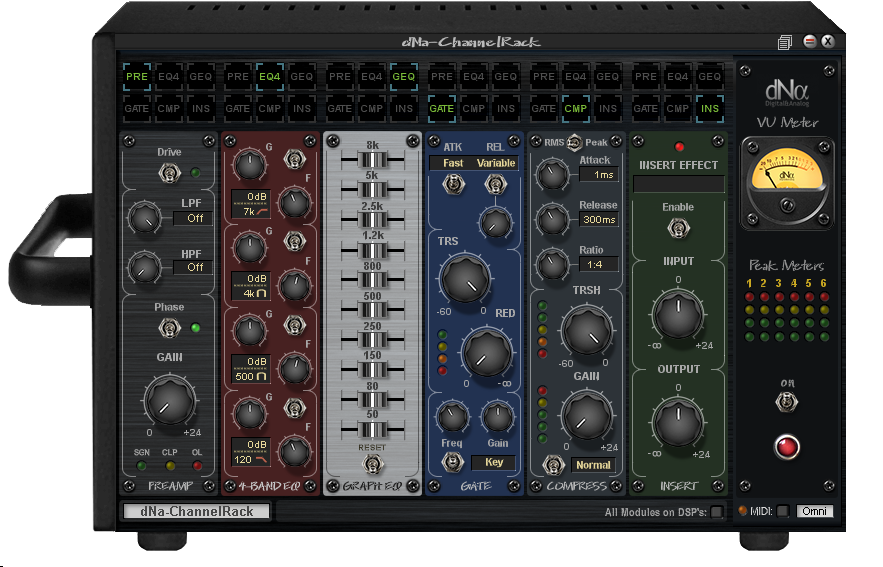Flip the Graphic EQ RESET switch
883x567 pixels.
pos(372,465)
